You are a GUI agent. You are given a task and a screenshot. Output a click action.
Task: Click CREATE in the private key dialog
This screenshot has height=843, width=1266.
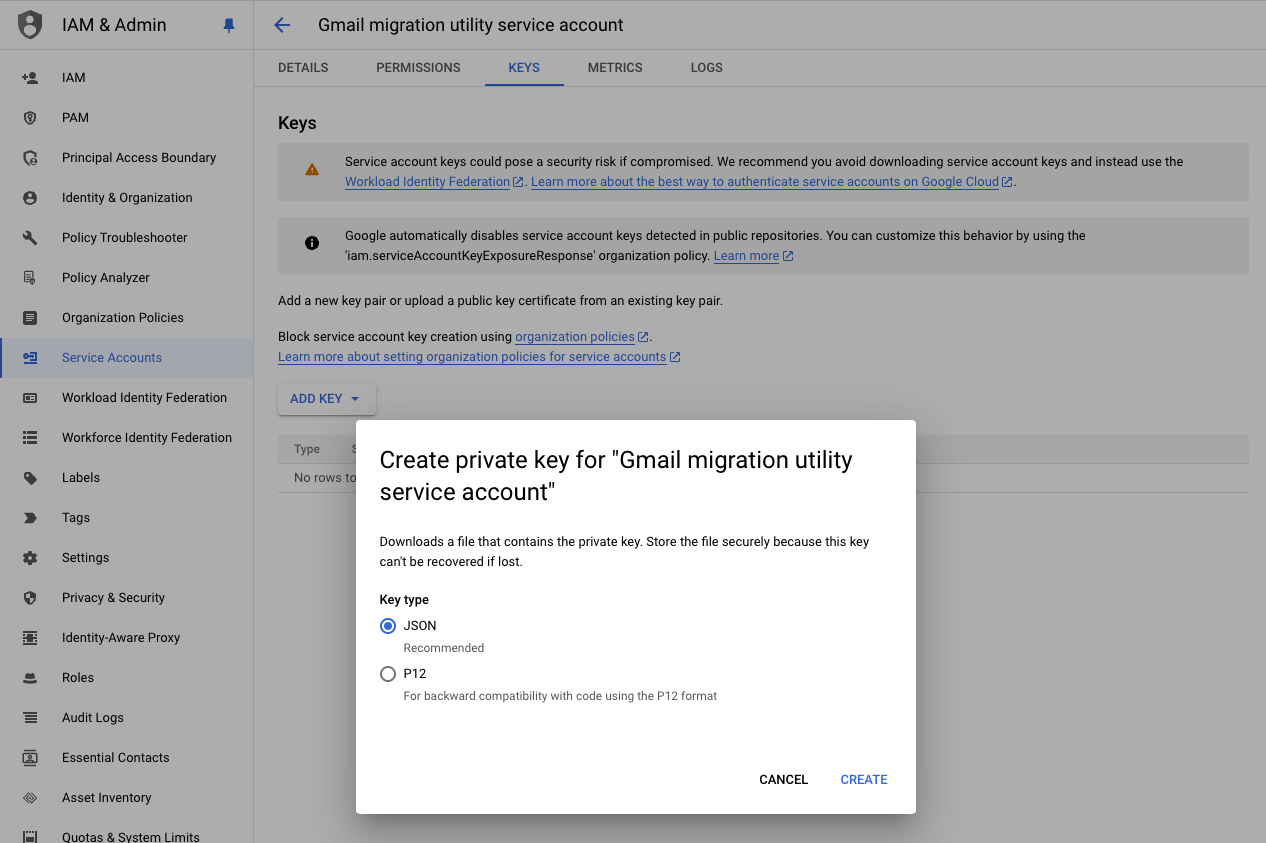click(864, 780)
